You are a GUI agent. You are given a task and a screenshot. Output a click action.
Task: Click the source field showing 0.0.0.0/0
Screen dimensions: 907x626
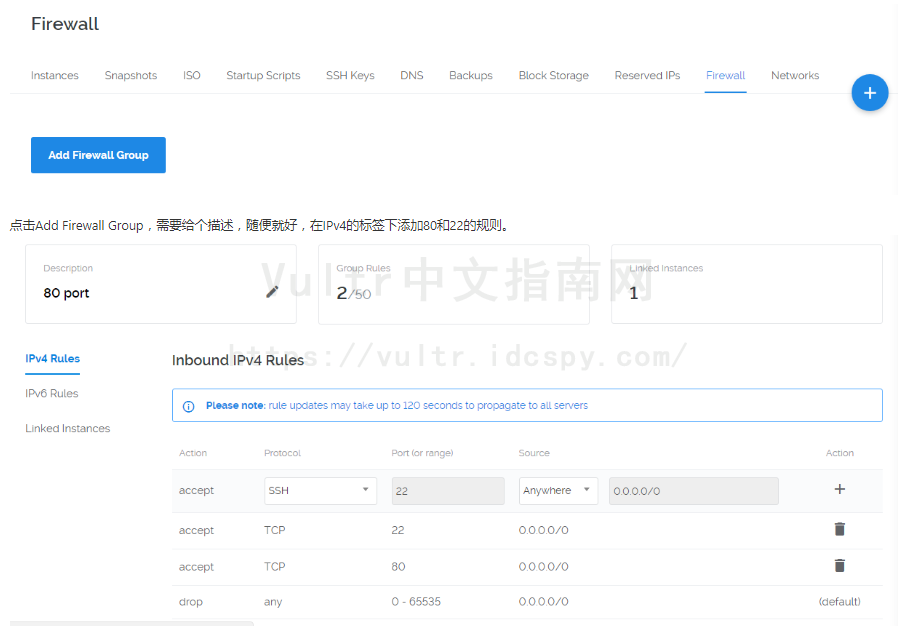694,491
